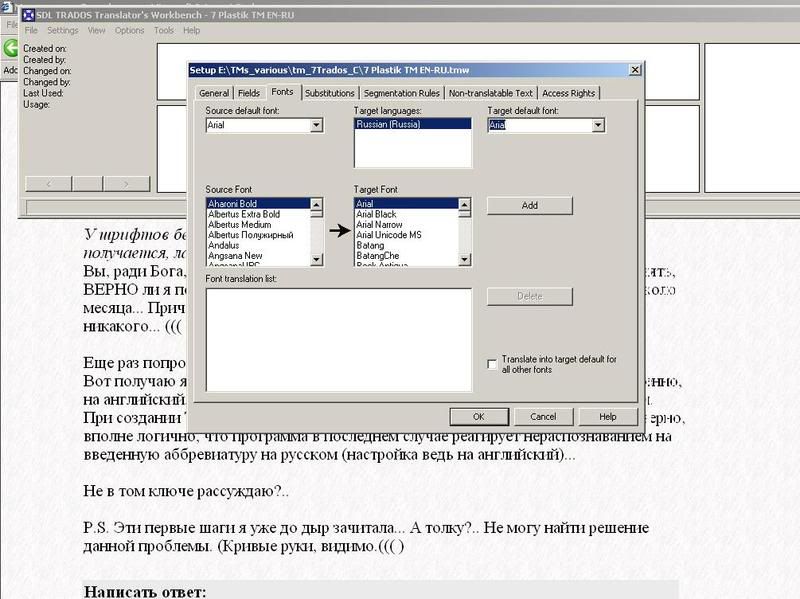The width and height of the screenshot is (800, 599).
Task: Select Albertus Extra Bold source font
Action: click(258, 214)
